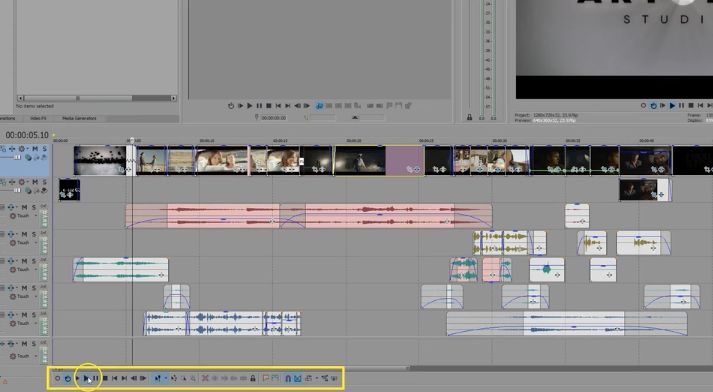713x392 pixels.
Task: Select the Selection Edit tool
Action: coord(184,378)
